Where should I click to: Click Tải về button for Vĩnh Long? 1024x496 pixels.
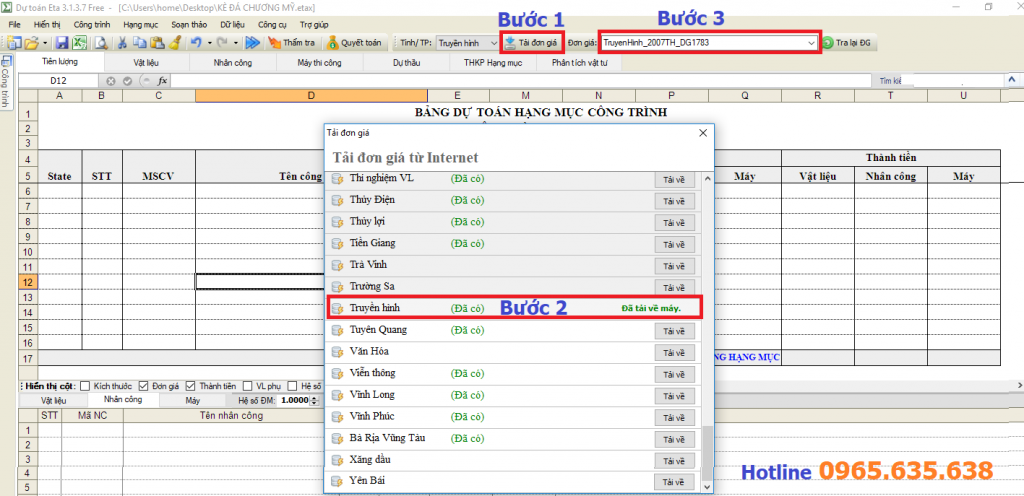(x=674, y=395)
